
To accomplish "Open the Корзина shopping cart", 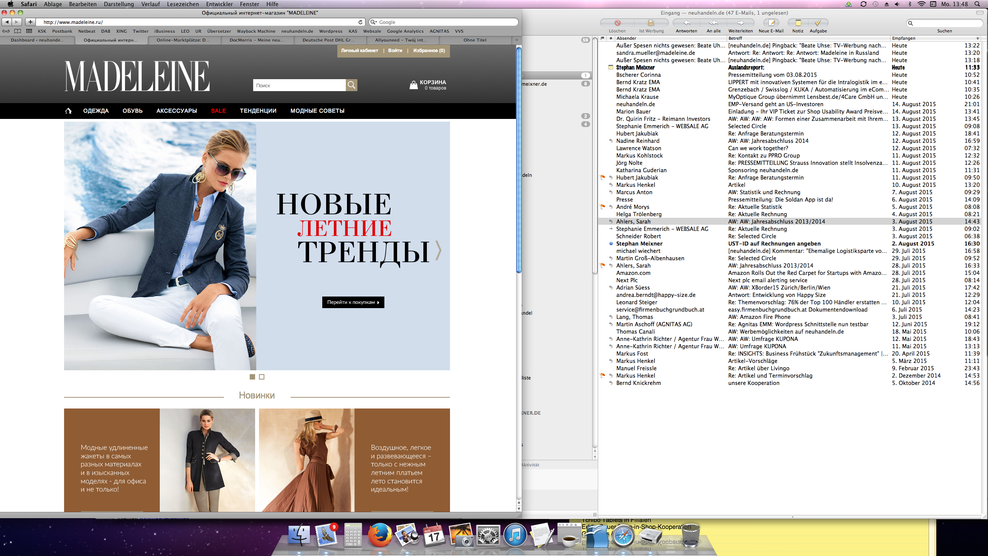I will (x=428, y=84).
